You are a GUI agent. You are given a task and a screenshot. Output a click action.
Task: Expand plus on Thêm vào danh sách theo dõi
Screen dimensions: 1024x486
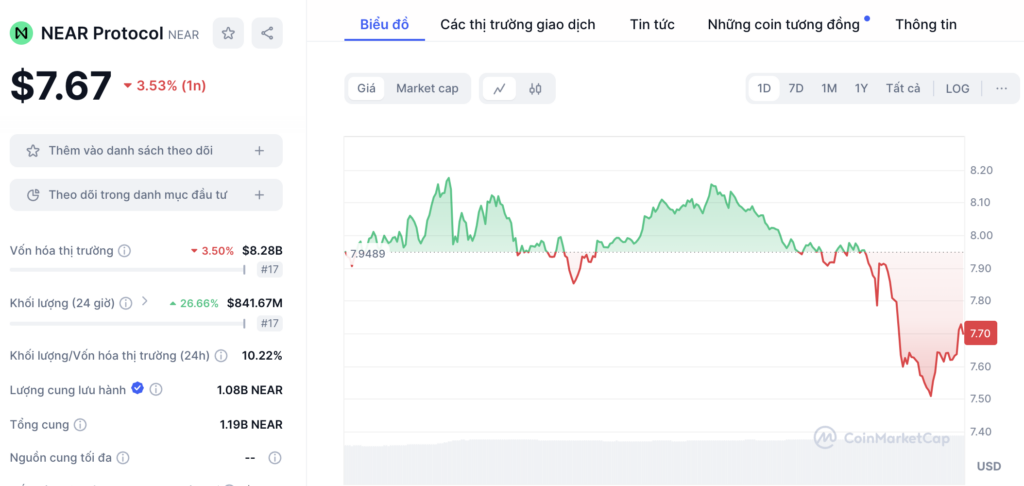(259, 151)
